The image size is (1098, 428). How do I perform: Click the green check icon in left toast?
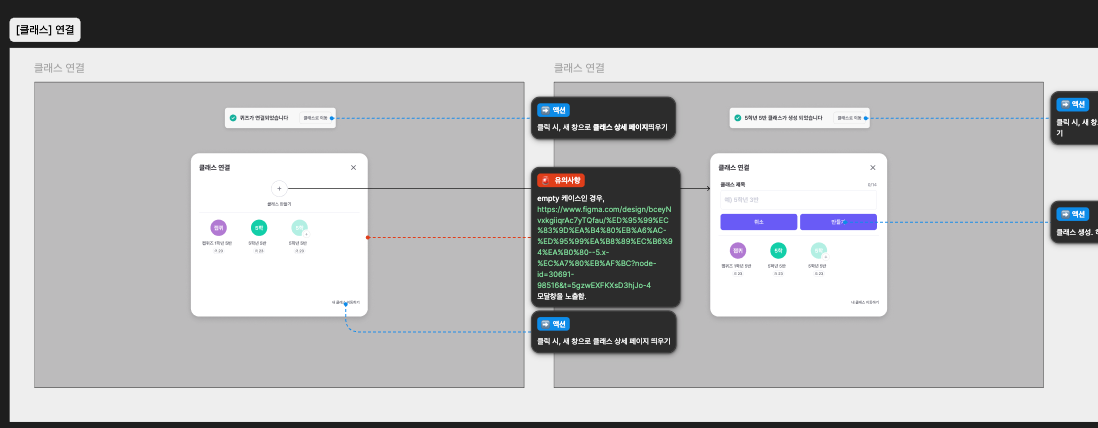click(233, 118)
